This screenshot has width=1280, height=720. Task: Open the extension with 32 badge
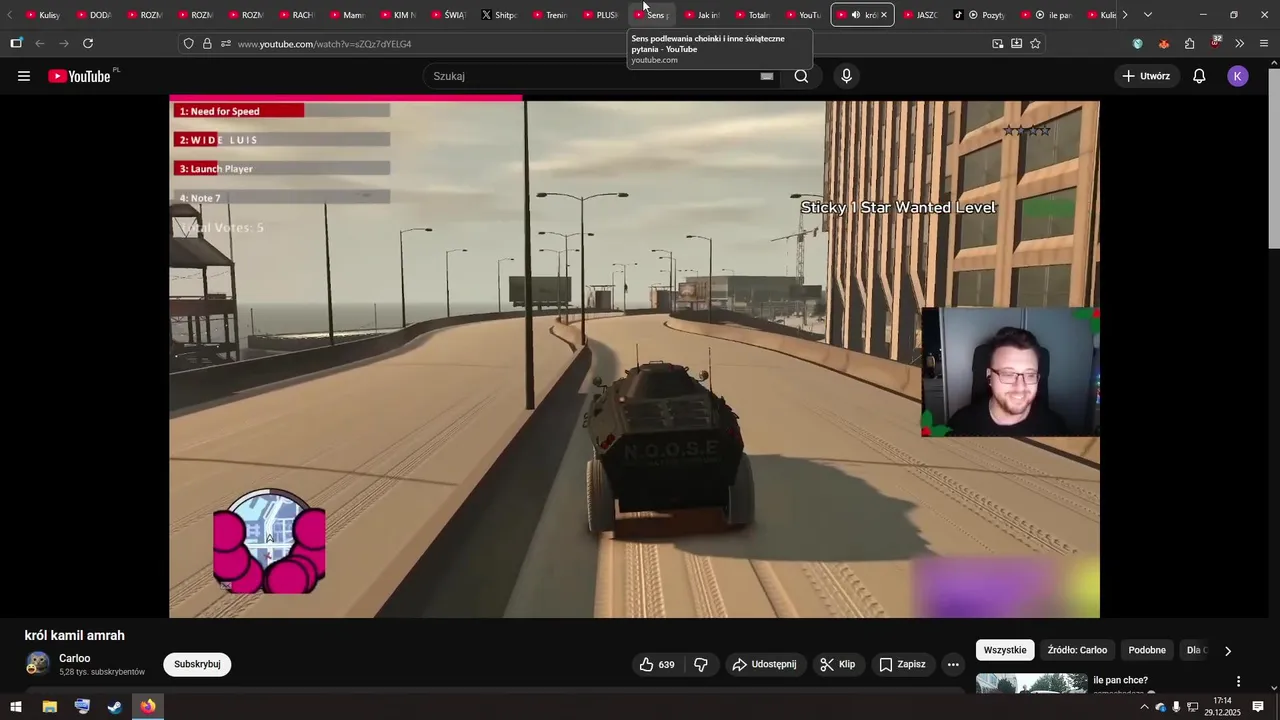[1215, 43]
